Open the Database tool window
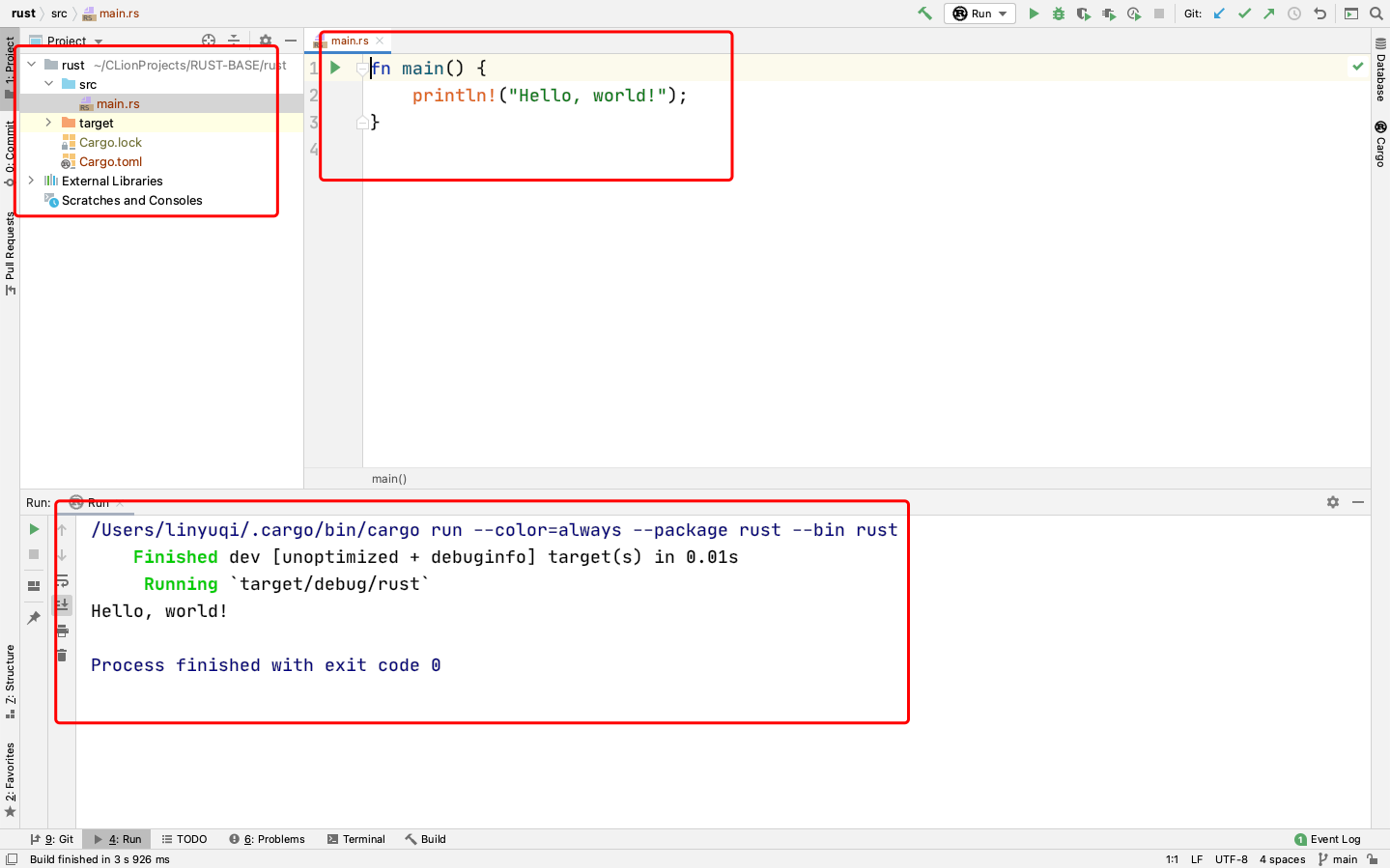The width and height of the screenshot is (1390, 868). (1380, 70)
